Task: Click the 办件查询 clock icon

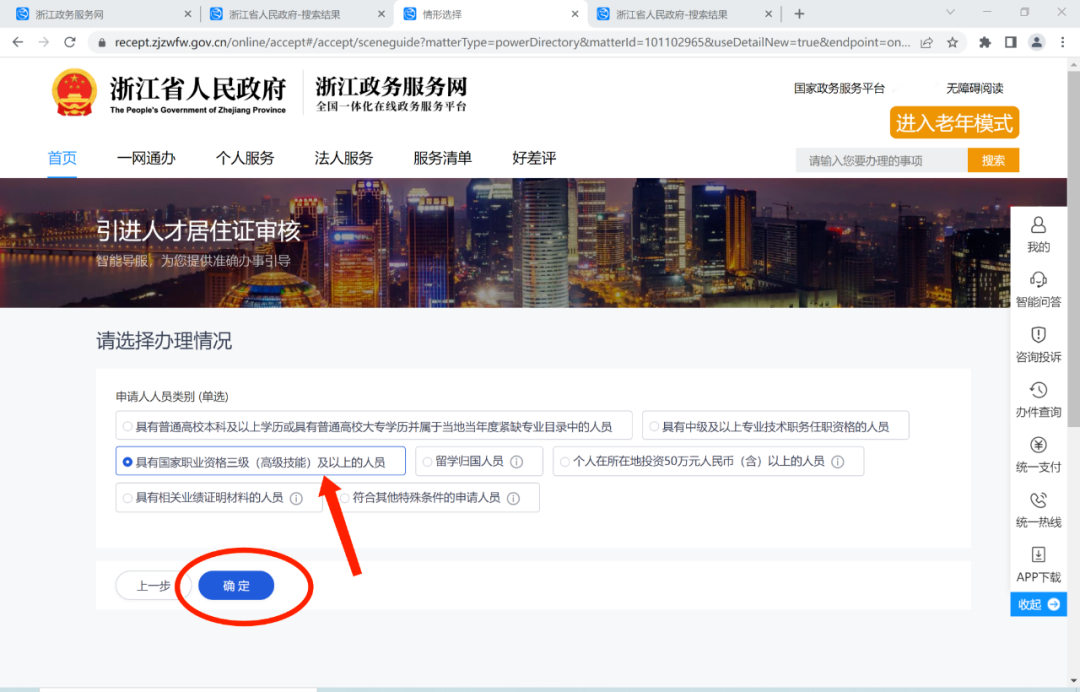Action: point(1038,390)
